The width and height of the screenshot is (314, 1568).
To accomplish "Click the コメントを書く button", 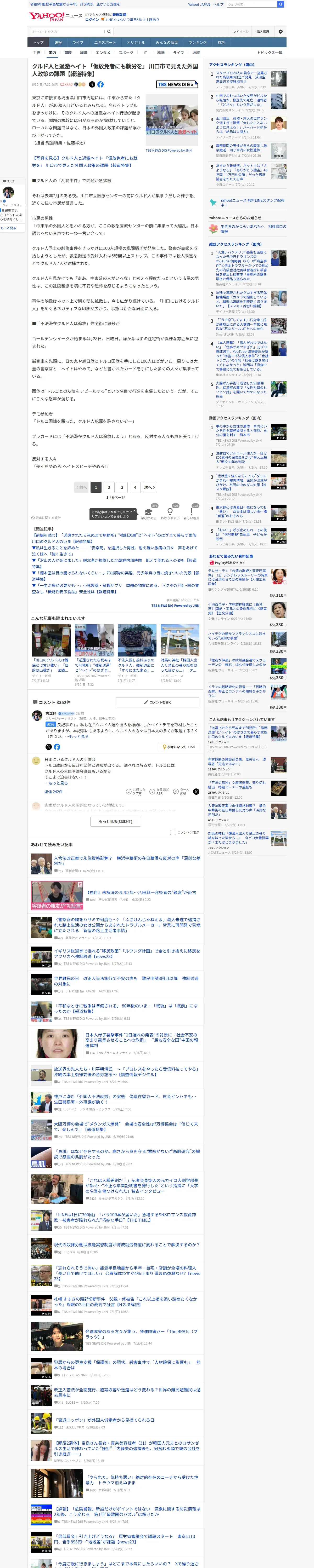I will pos(157,702).
